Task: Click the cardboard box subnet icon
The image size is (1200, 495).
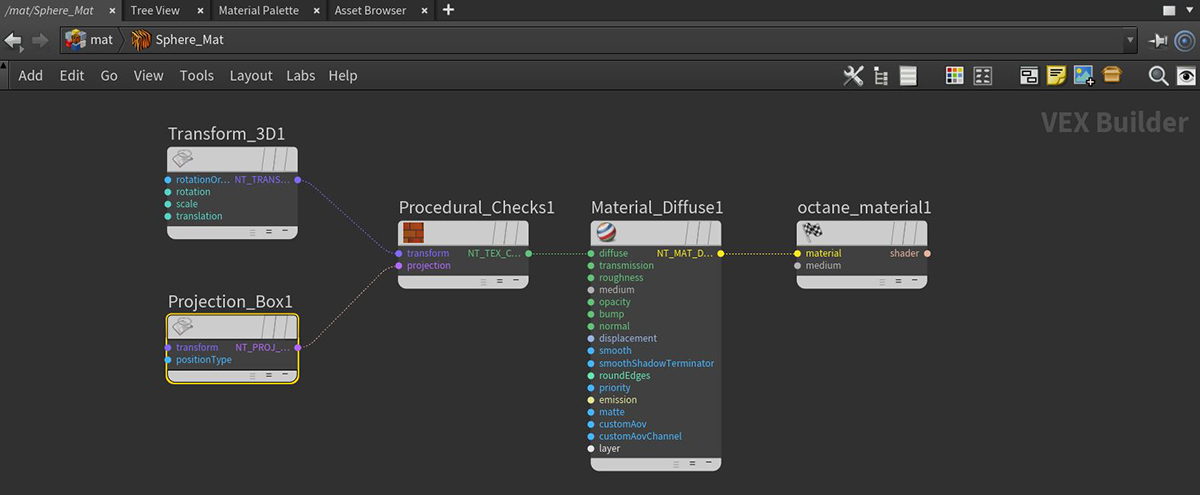Action: [x=1112, y=76]
